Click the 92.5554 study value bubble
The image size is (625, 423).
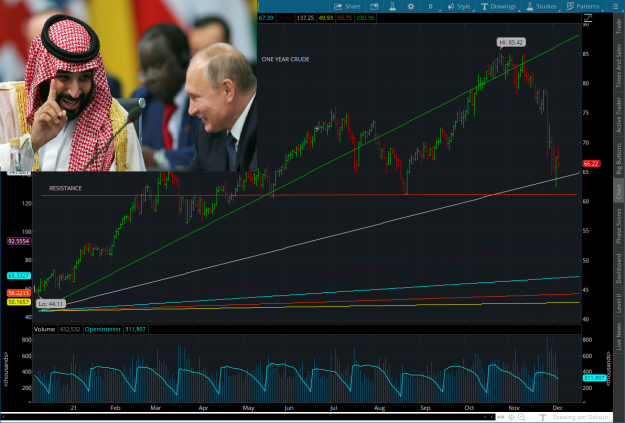click(19, 241)
